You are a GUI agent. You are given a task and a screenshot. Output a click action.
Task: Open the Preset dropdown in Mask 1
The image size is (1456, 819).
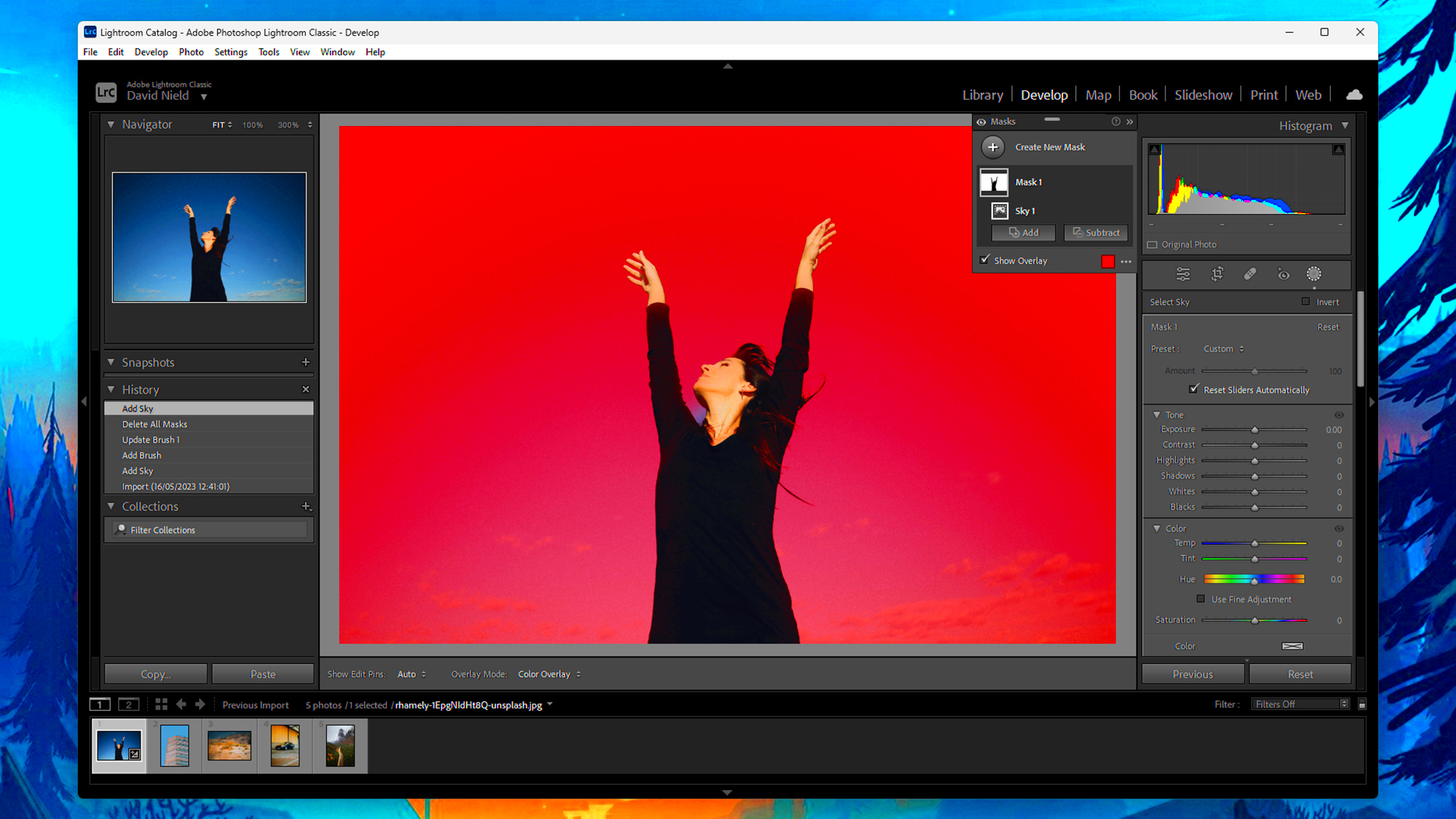(x=1225, y=349)
